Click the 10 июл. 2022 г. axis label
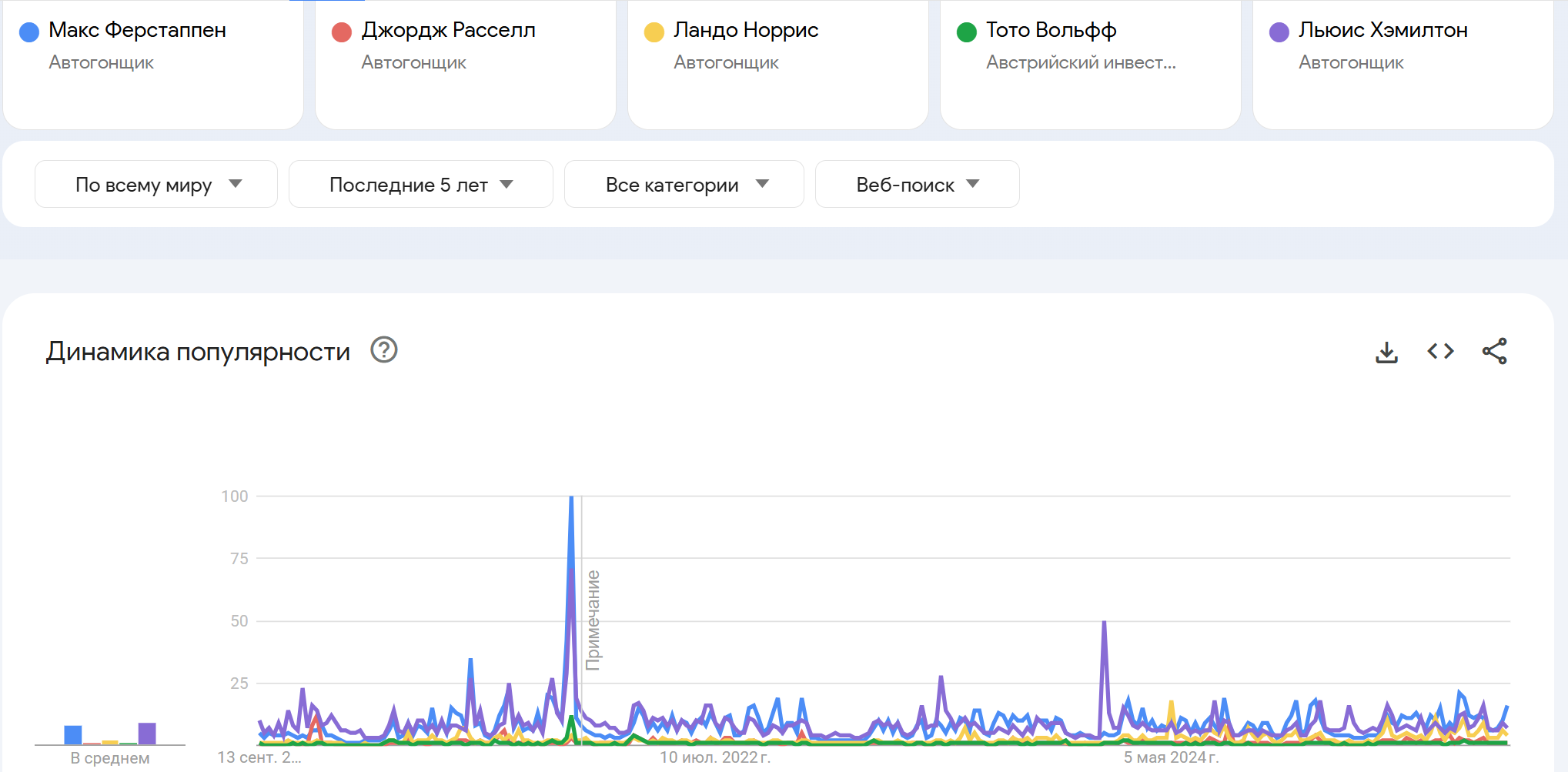Image resolution: width=1568 pixels, height=772 pixels. click(715, 757)
